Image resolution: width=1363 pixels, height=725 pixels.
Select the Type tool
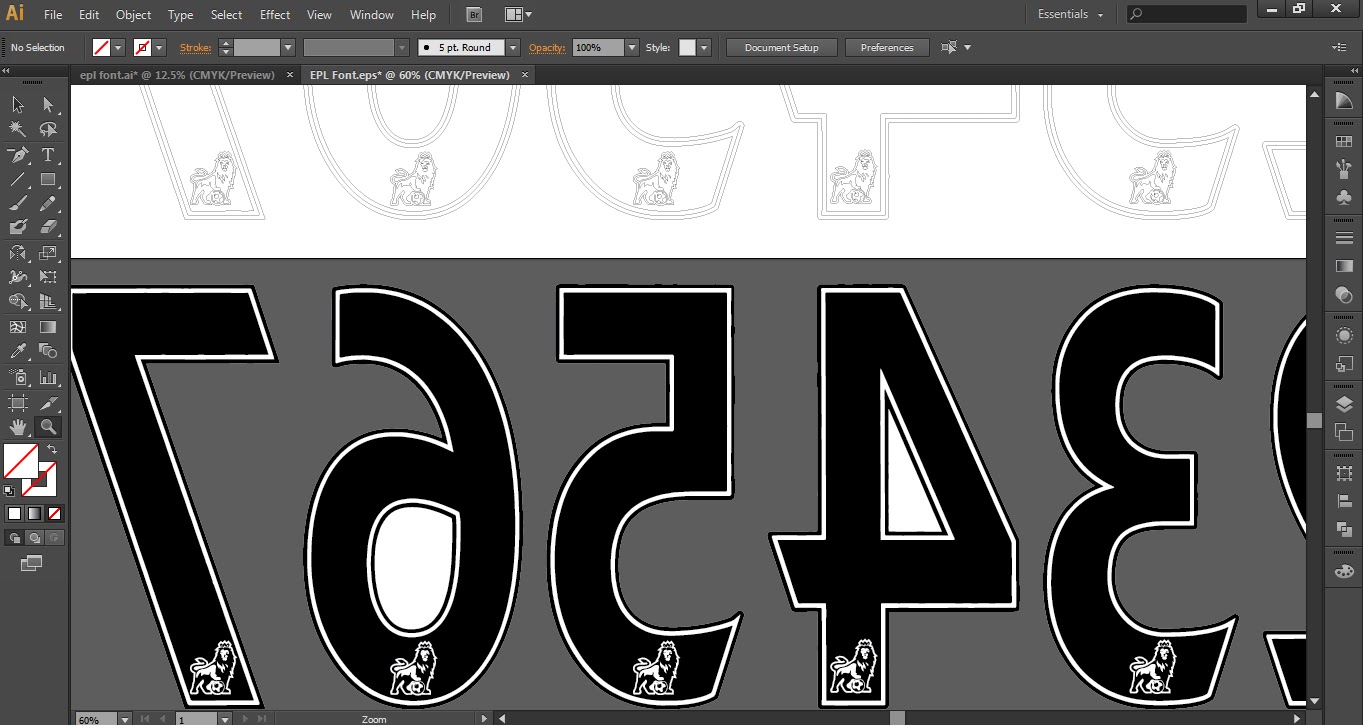pyautogui.click(x=47, y=155)
